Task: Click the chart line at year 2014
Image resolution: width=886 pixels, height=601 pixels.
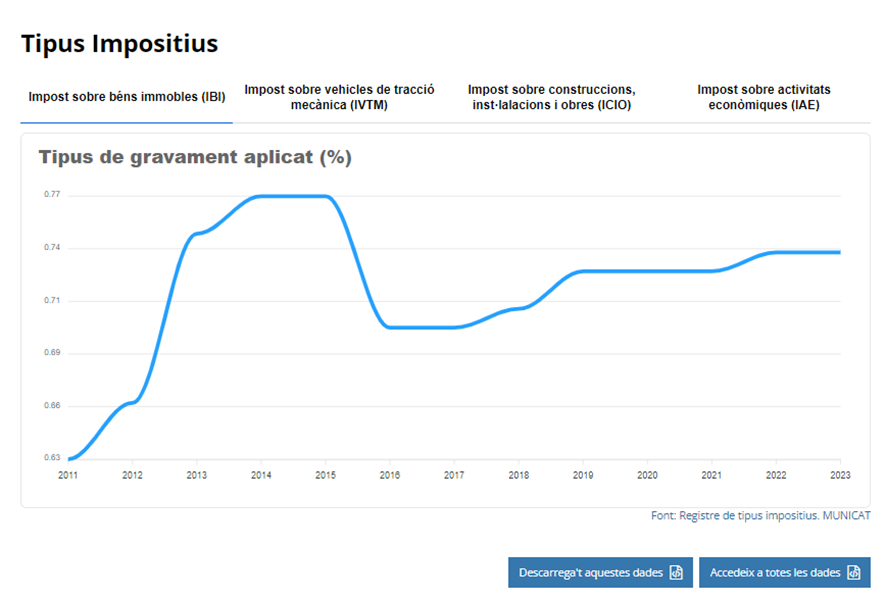Action: pyautogui.click(x=261, y=196)
